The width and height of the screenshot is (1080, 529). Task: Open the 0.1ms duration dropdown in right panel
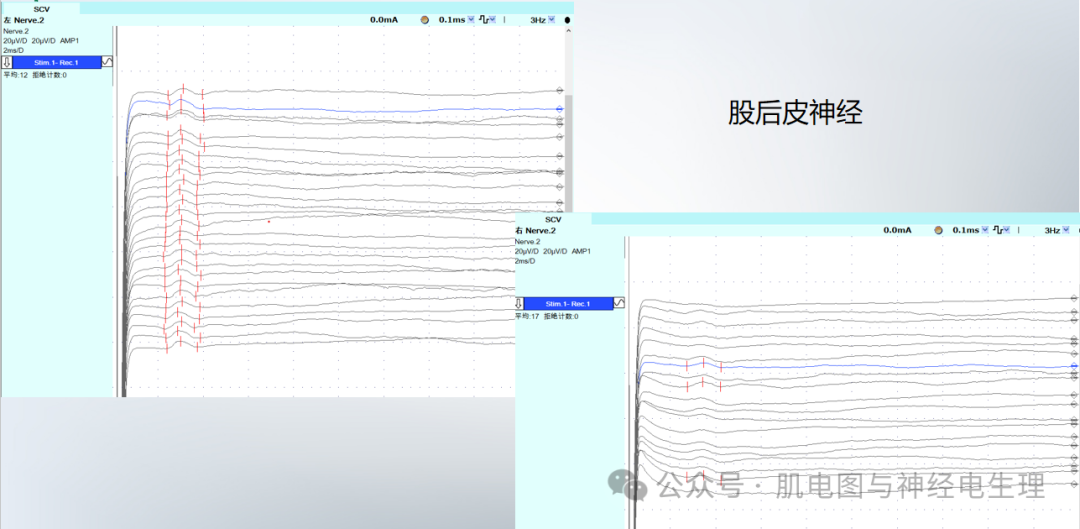click(984, 230)
